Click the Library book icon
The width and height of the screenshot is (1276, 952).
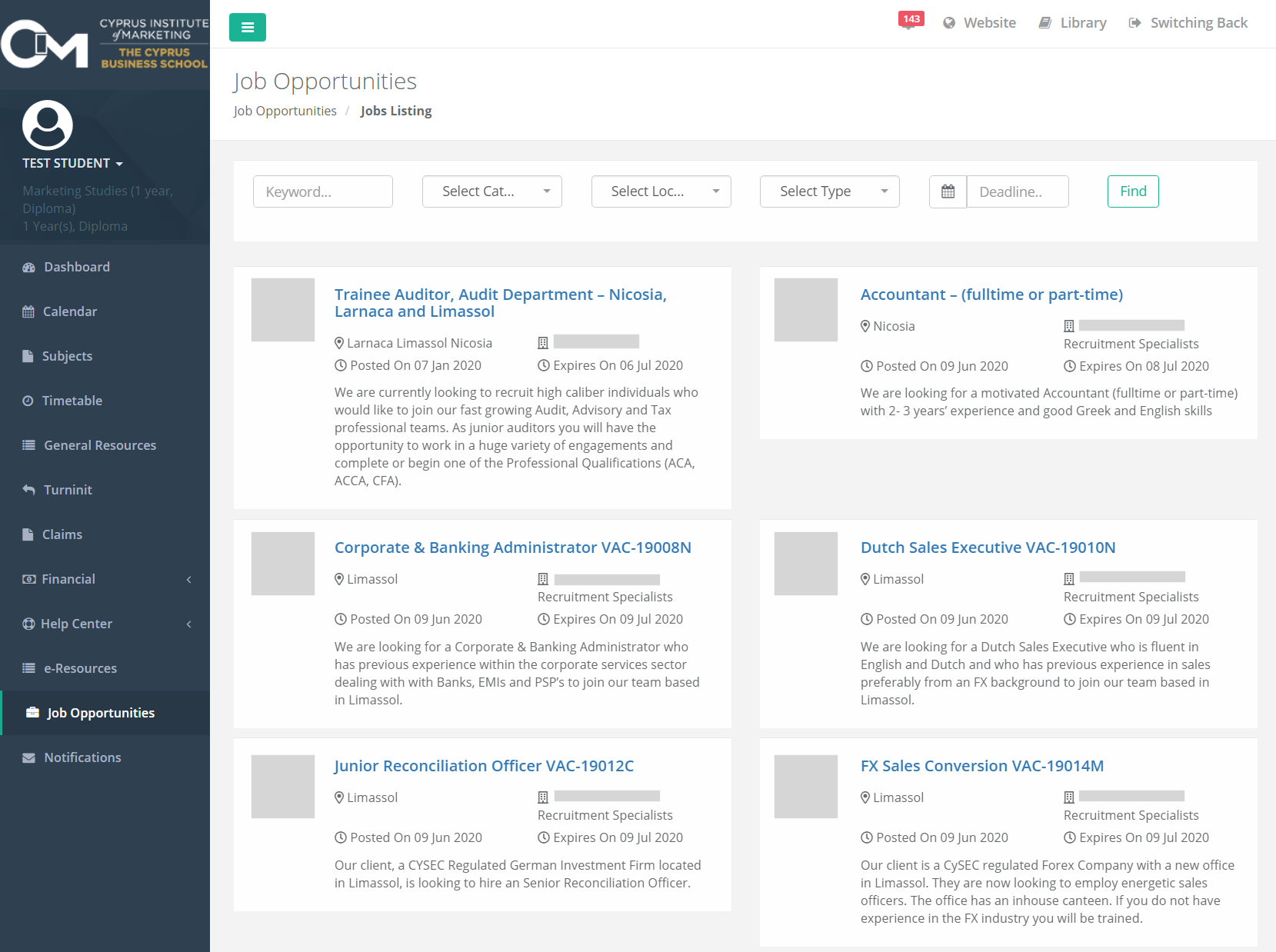[1045, 23]
